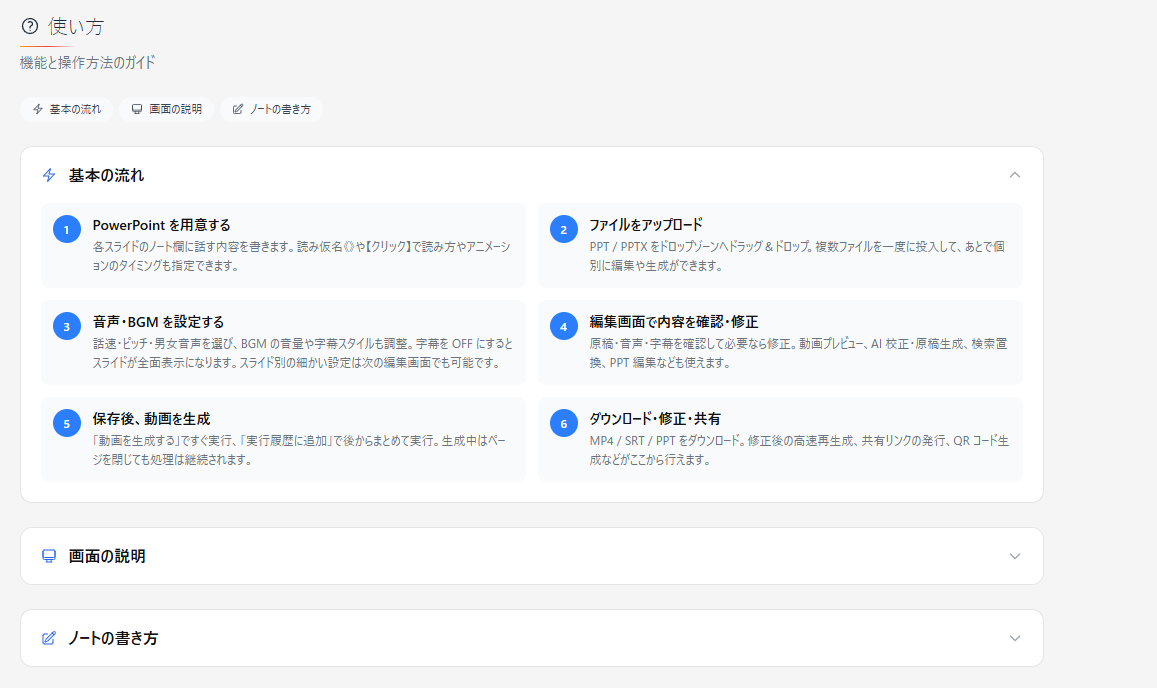Click description starting 「動画を生成する」ですぐ実行
1157x688 pixels.
pos(299,450)
